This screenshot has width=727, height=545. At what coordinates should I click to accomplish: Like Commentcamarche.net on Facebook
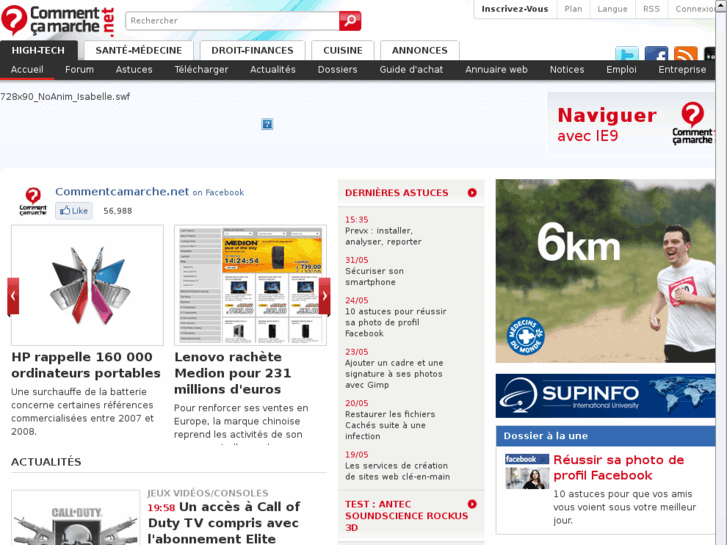74,211
